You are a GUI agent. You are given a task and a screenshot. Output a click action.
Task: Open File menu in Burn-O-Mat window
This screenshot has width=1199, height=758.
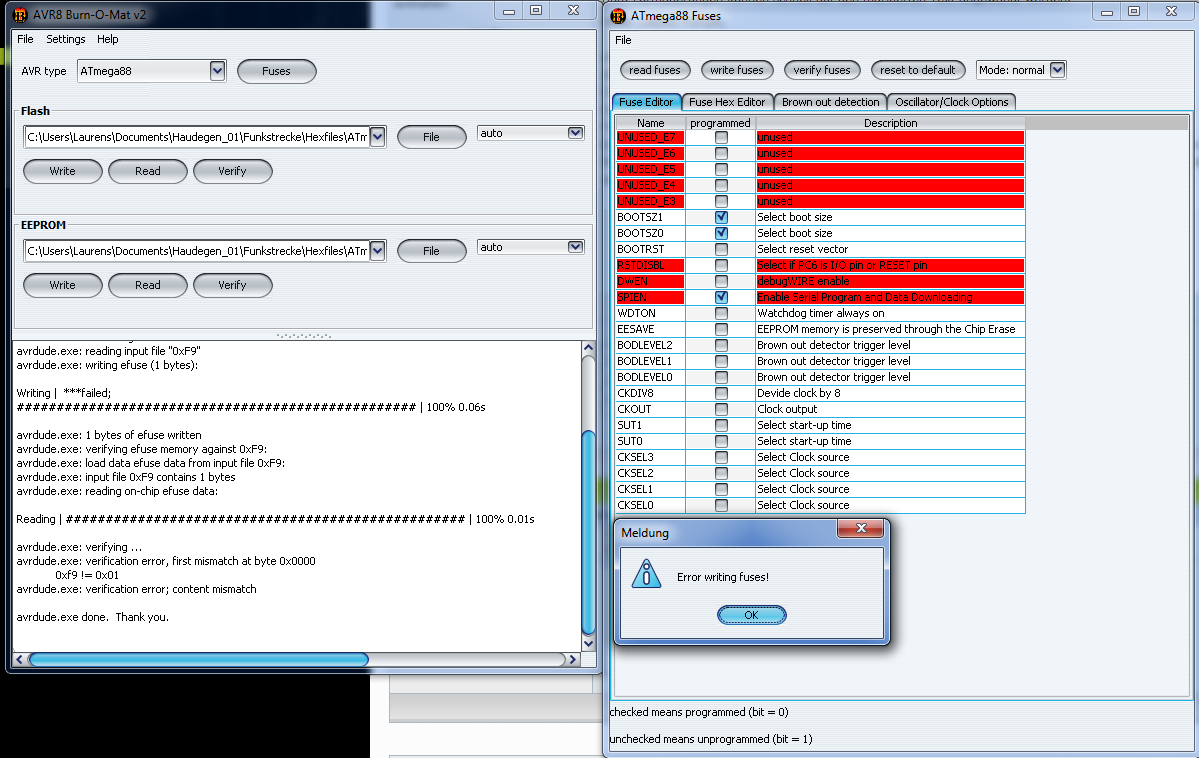coord(25,39)
